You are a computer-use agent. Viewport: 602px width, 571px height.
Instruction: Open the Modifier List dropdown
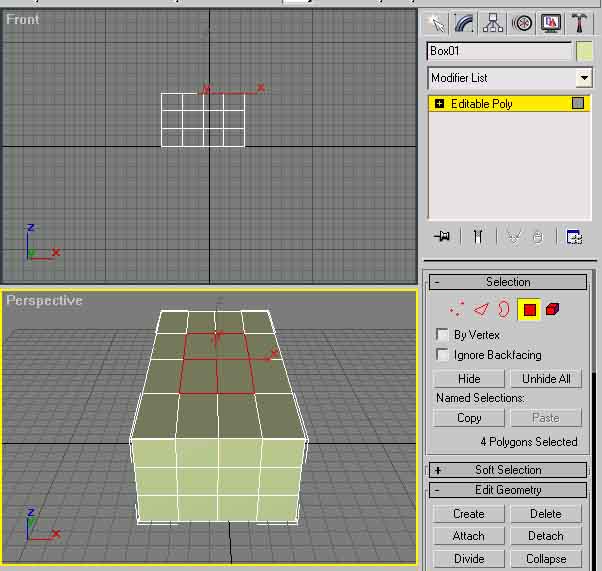click(x=583, y=78)
